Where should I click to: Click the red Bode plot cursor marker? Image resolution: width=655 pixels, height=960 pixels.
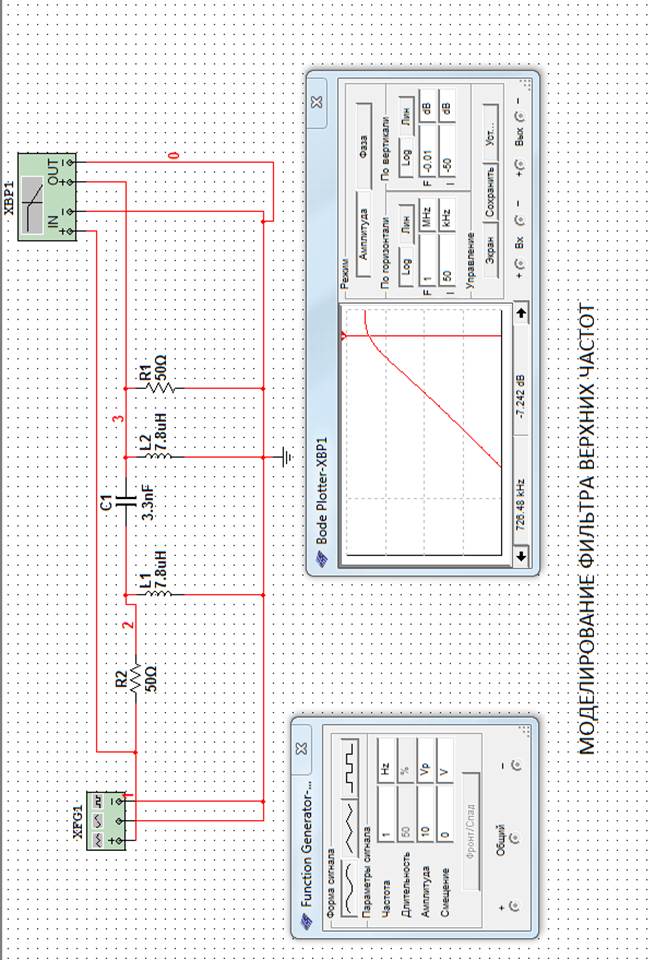pos(343,336)
